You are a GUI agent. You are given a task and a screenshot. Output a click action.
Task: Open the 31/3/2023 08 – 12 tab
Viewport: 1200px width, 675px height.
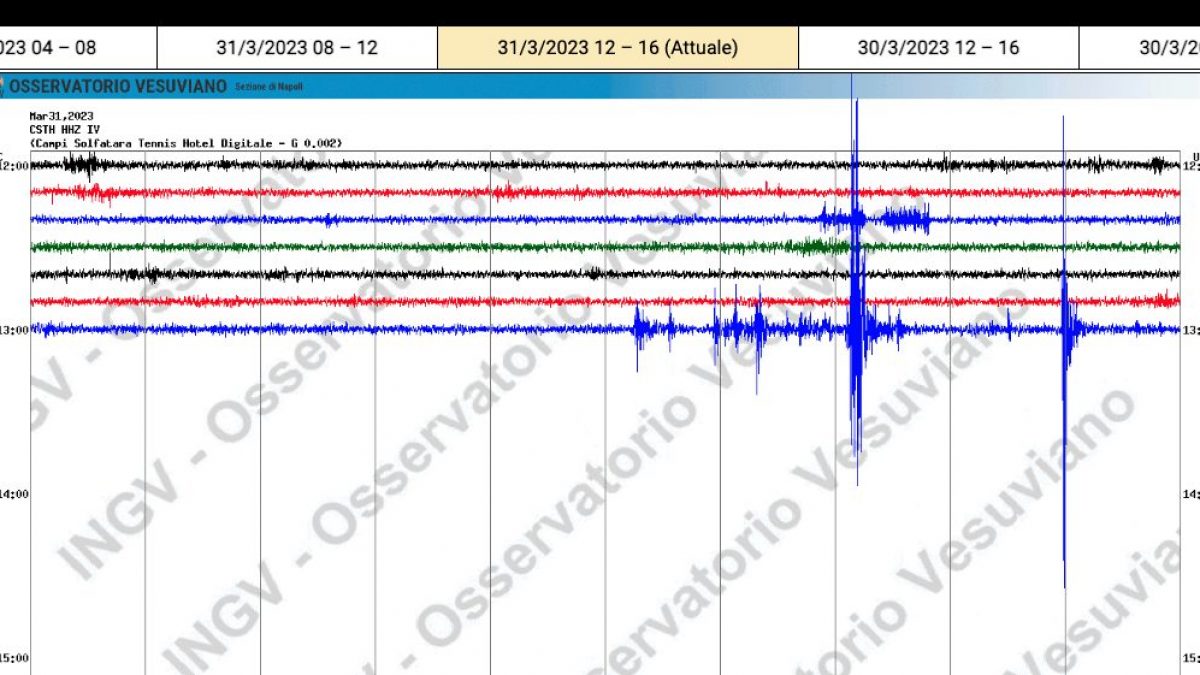tap(297, 47)
